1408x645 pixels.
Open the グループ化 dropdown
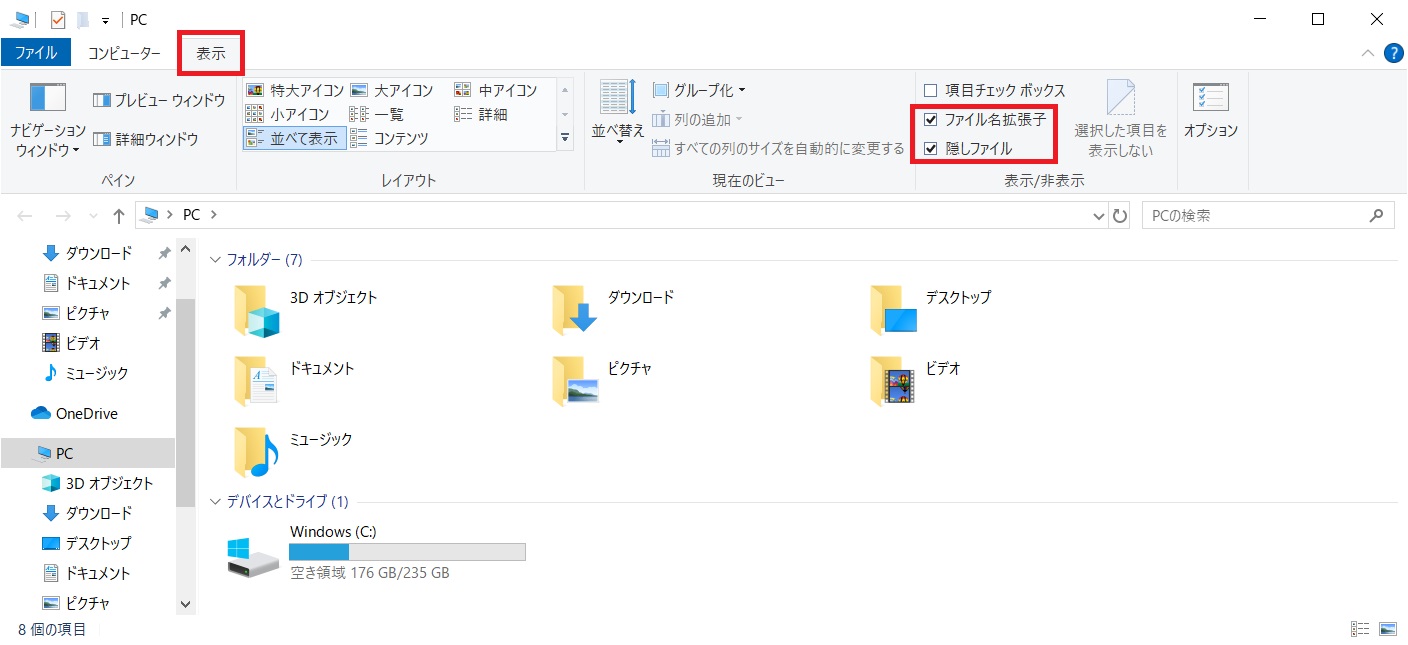pos(699,90)
